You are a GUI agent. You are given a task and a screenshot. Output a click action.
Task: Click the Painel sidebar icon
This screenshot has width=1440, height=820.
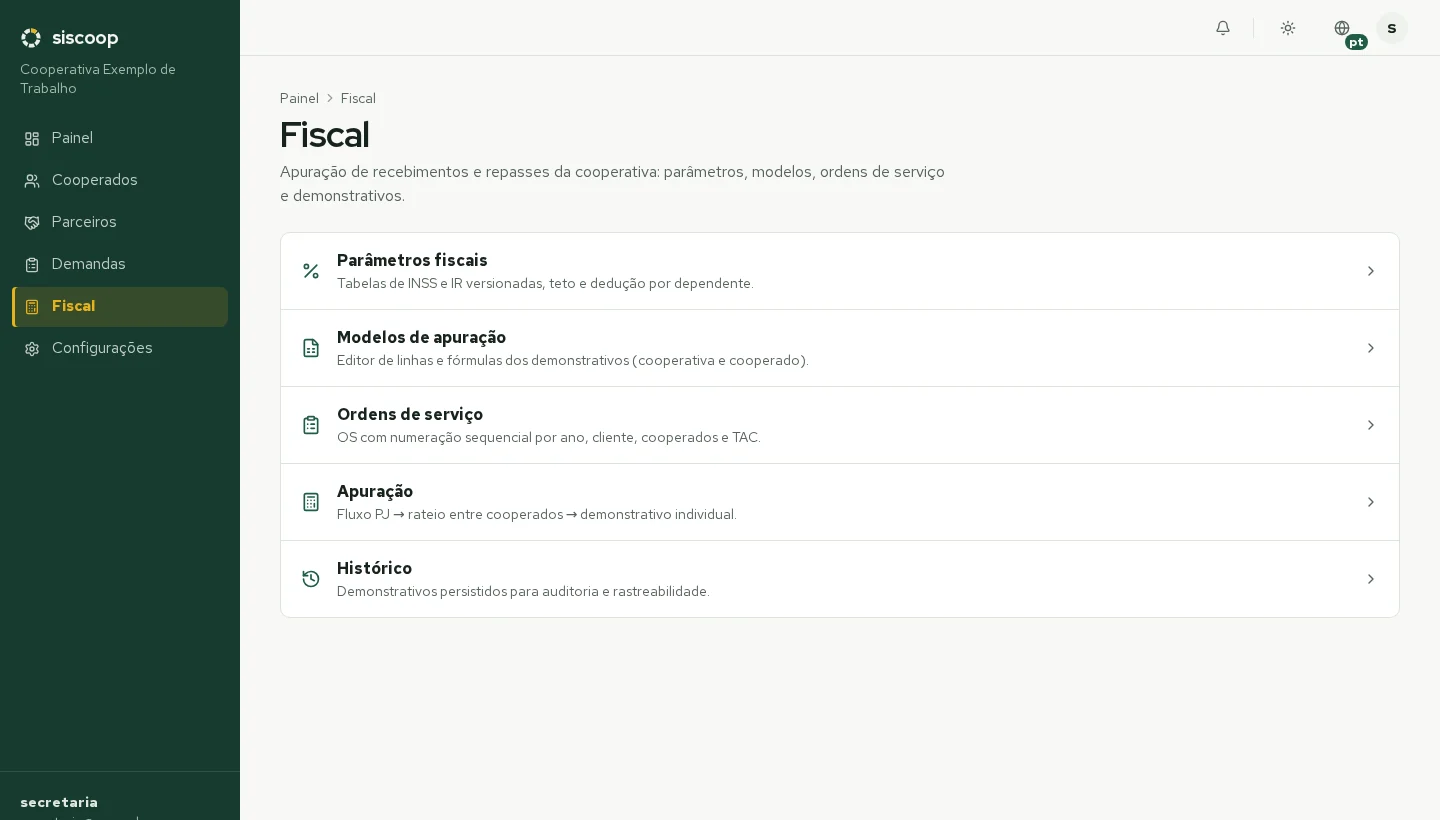(32, 139)
